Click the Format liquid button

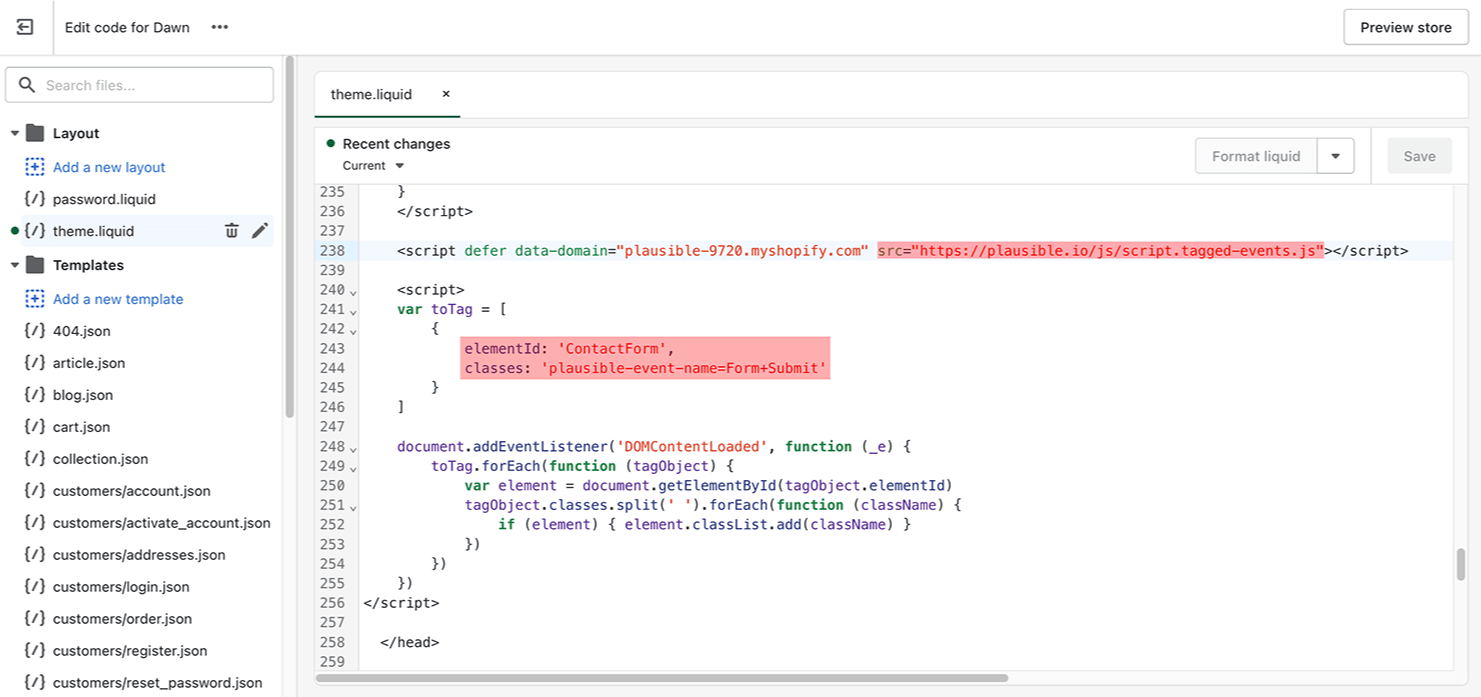1256,156
